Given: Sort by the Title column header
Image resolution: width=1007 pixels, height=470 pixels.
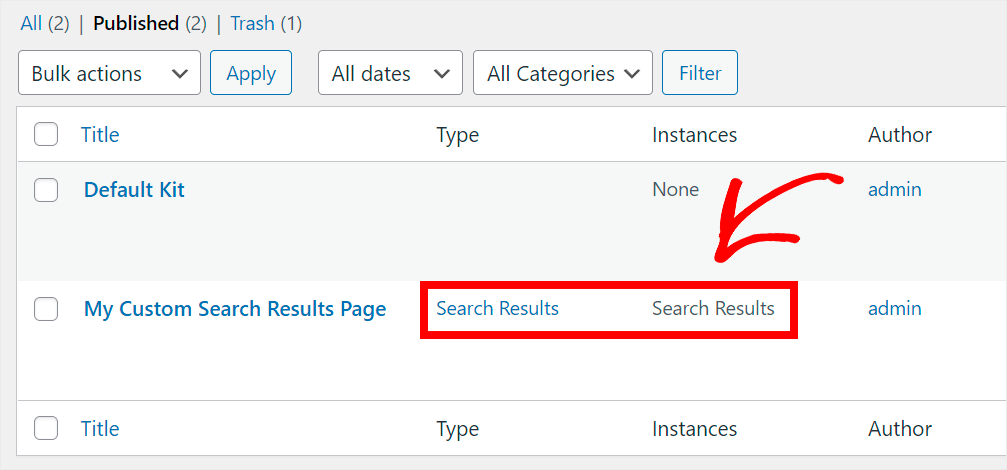Looking at the screenshot, I should (100, 134).
